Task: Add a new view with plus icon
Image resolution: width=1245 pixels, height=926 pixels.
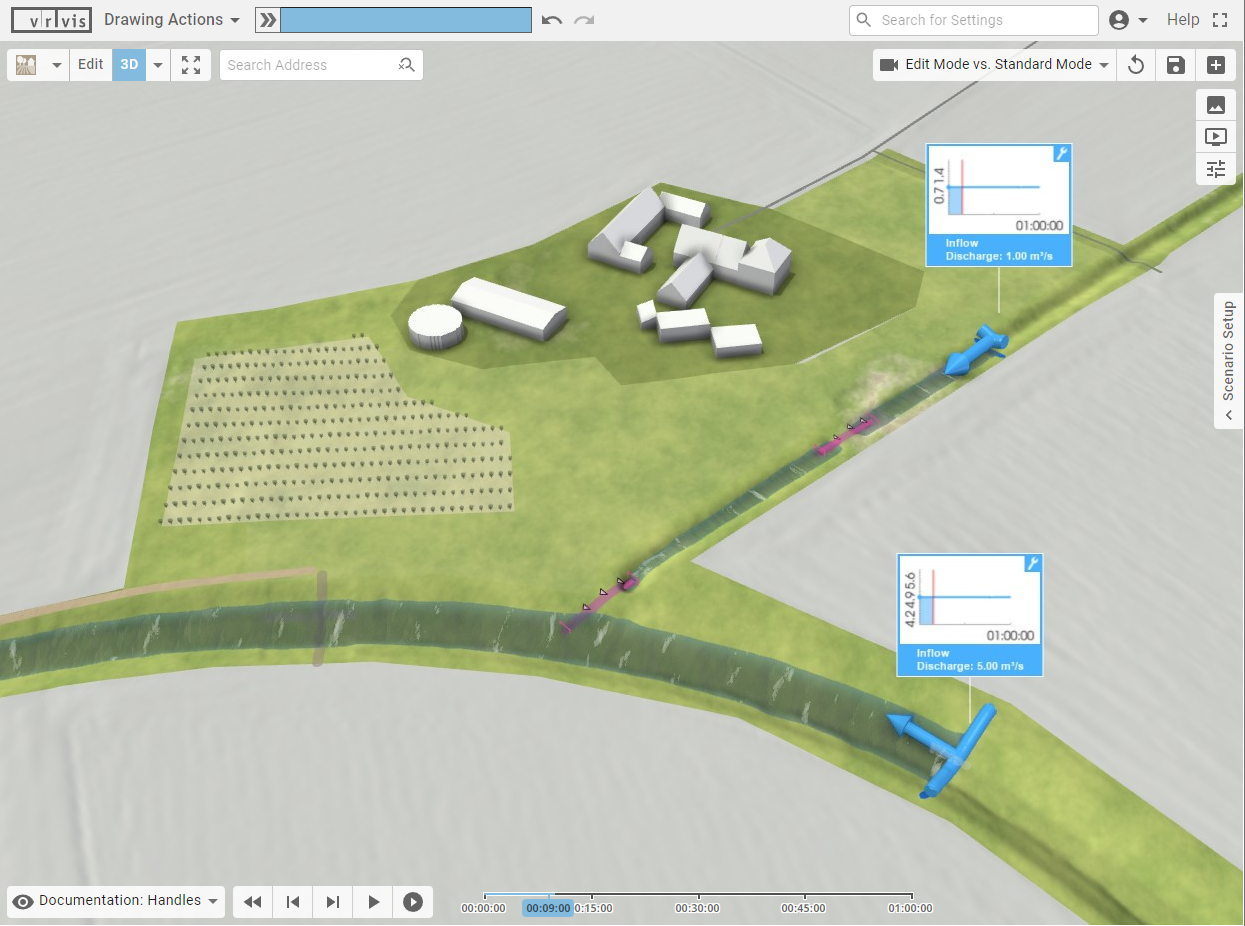Action: (1216, 65)
